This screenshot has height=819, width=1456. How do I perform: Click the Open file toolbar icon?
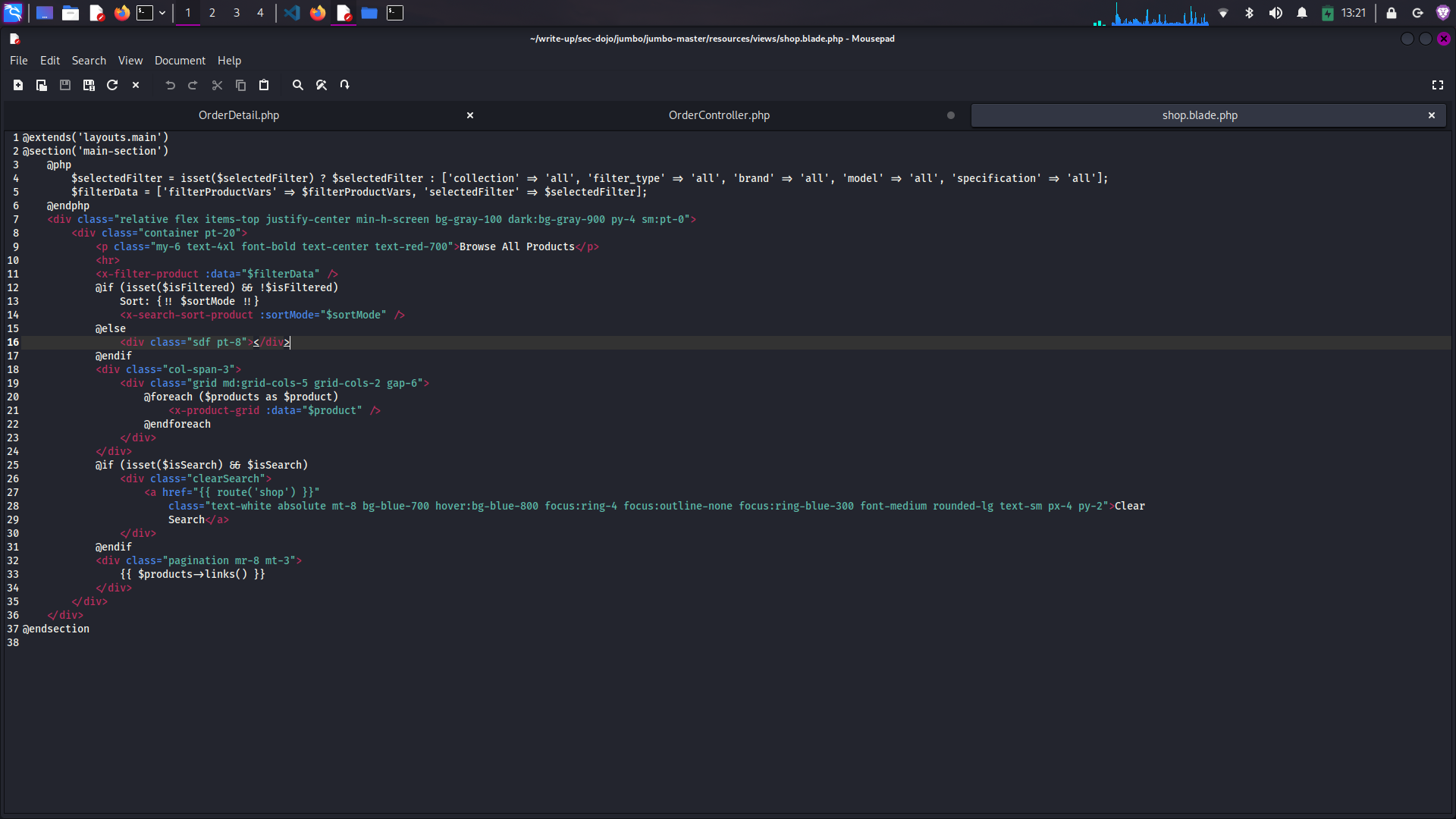pos(42,85)
